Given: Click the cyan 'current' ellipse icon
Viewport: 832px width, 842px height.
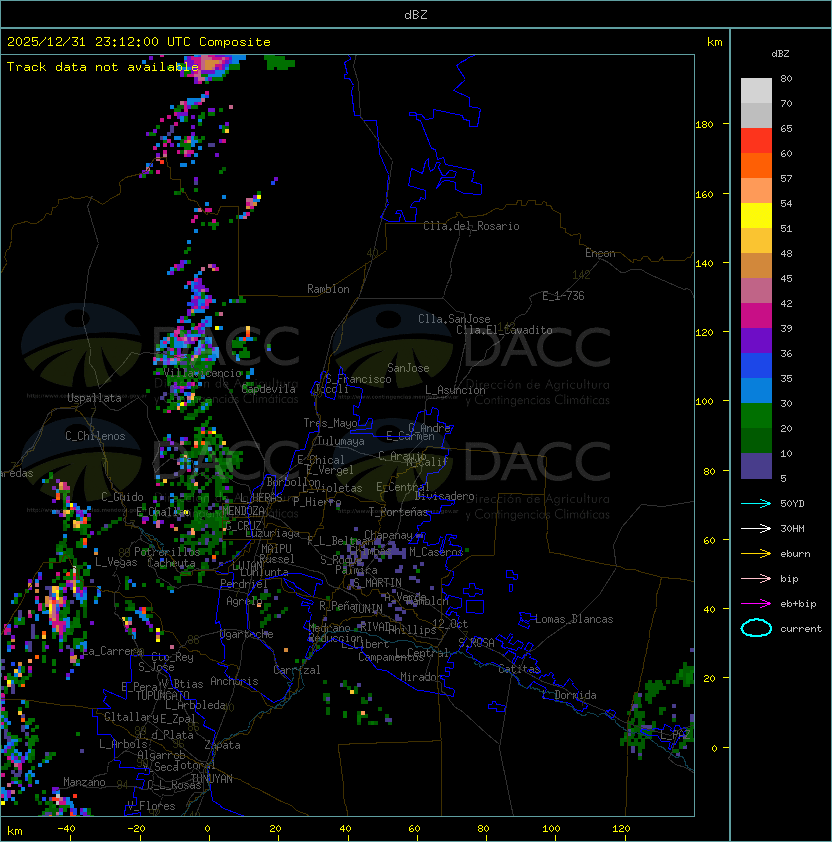Looking at the screenshot, I should 756,628.
